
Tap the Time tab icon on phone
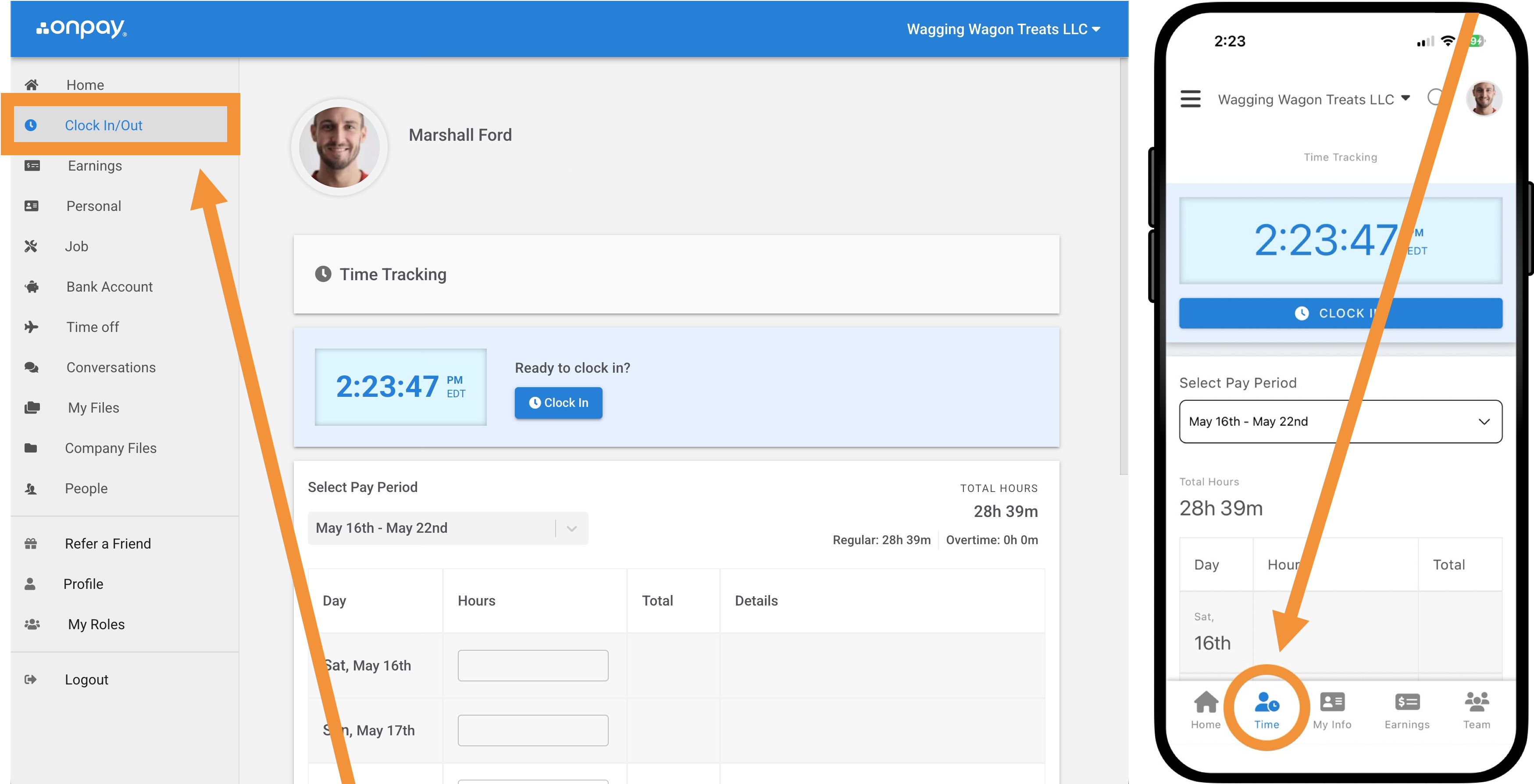coord(1266,702)
